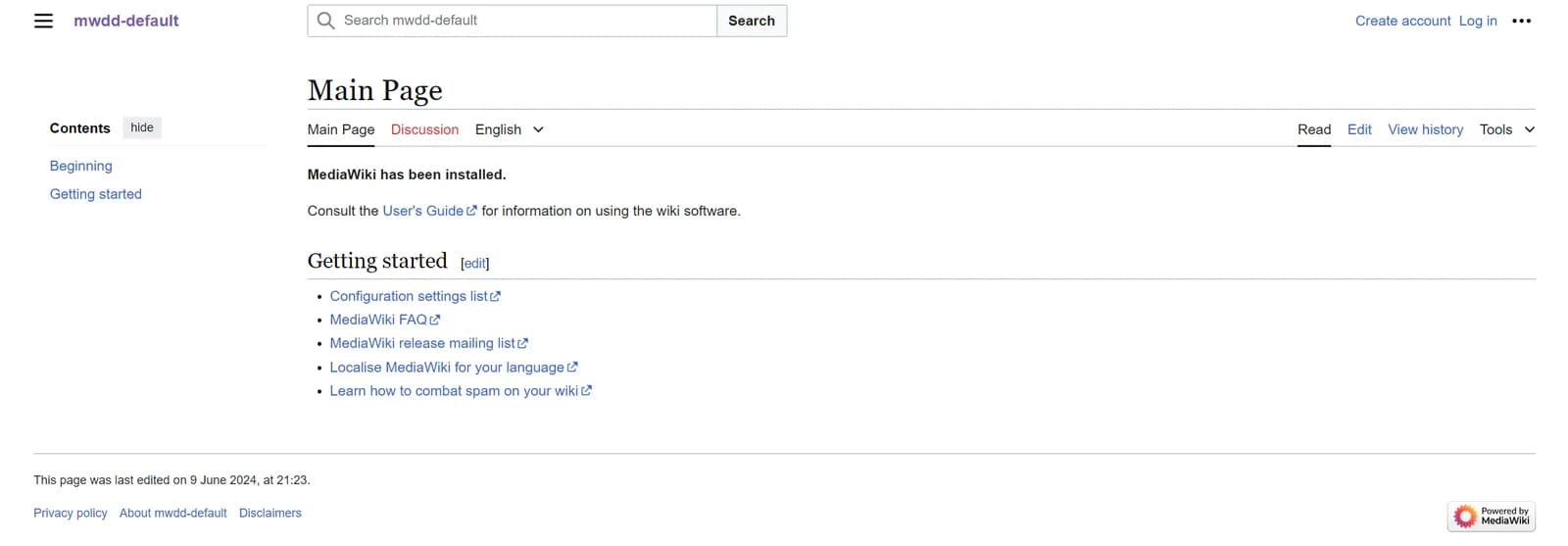
Task: Open Configuration settings list link
Action: pos(415,296)
